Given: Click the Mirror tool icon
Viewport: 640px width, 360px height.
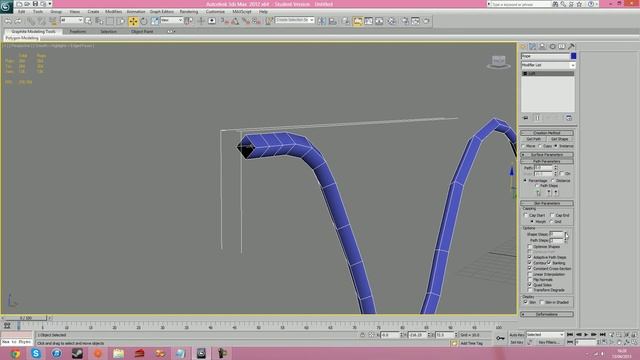Looking at the screenshot, I should click(x=322, y=21).
